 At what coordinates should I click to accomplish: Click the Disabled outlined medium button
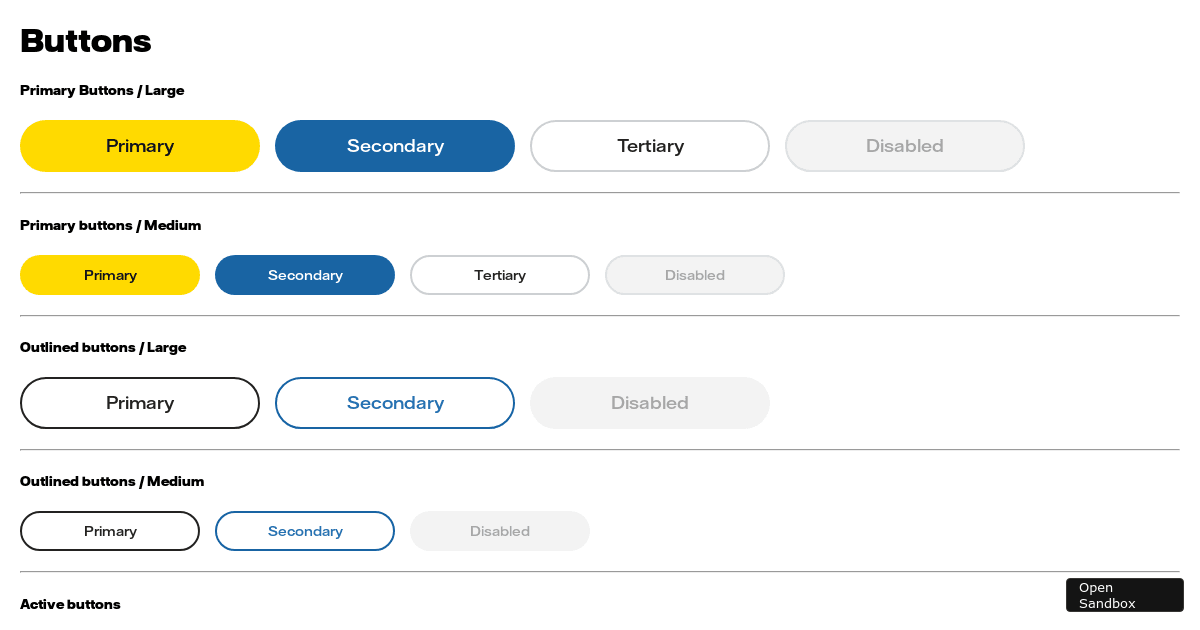click(500, 531)
